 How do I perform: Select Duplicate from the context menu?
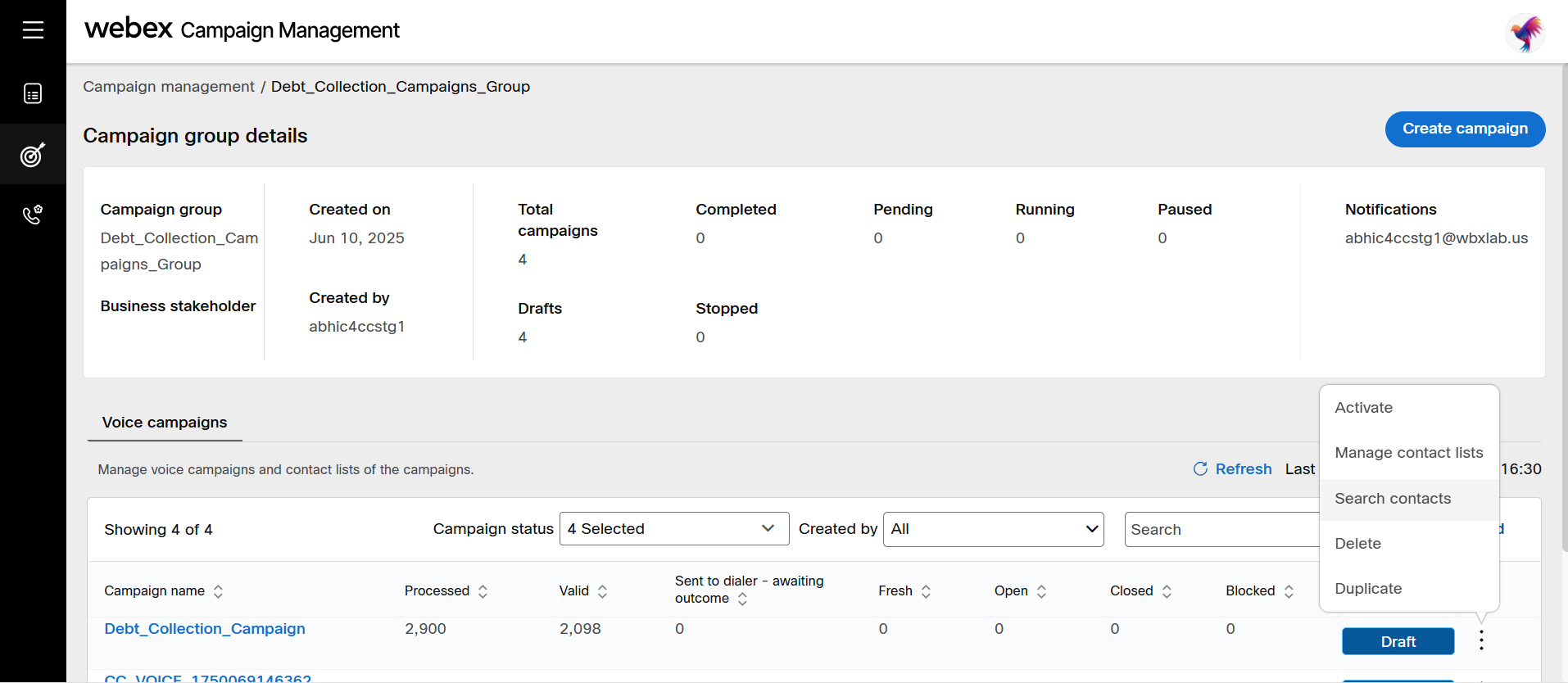click(x=1368, y=589)
